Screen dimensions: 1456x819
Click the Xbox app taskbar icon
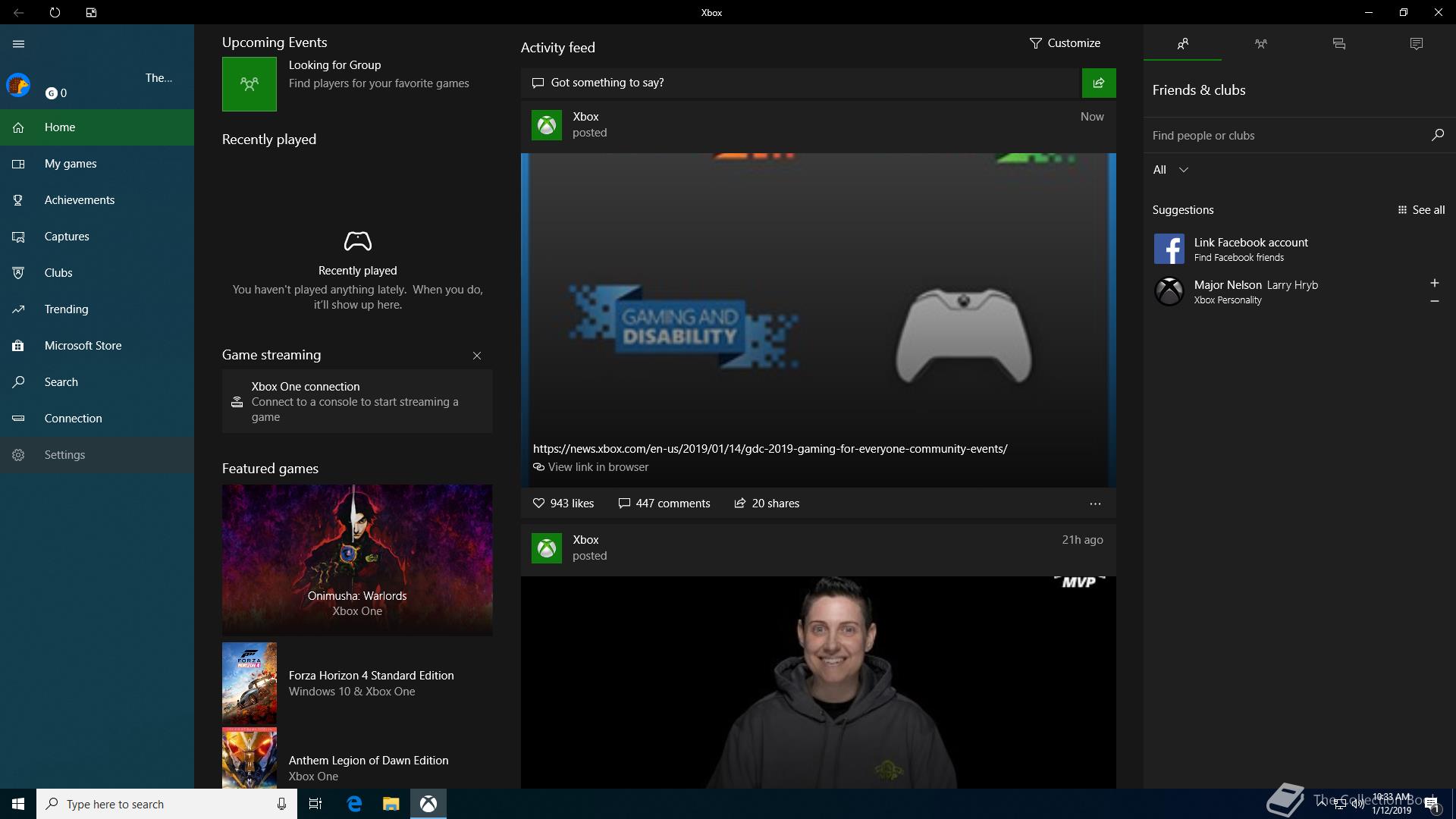[428, 804]
